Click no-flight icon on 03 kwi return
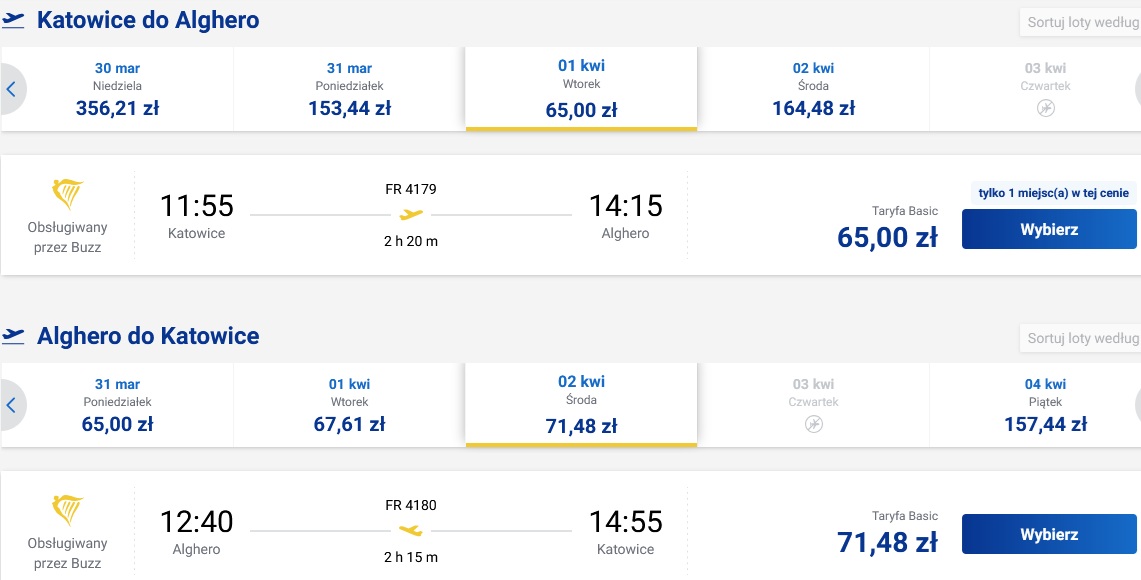This screenshot has width=1141, height=580. tap(814, 424)
